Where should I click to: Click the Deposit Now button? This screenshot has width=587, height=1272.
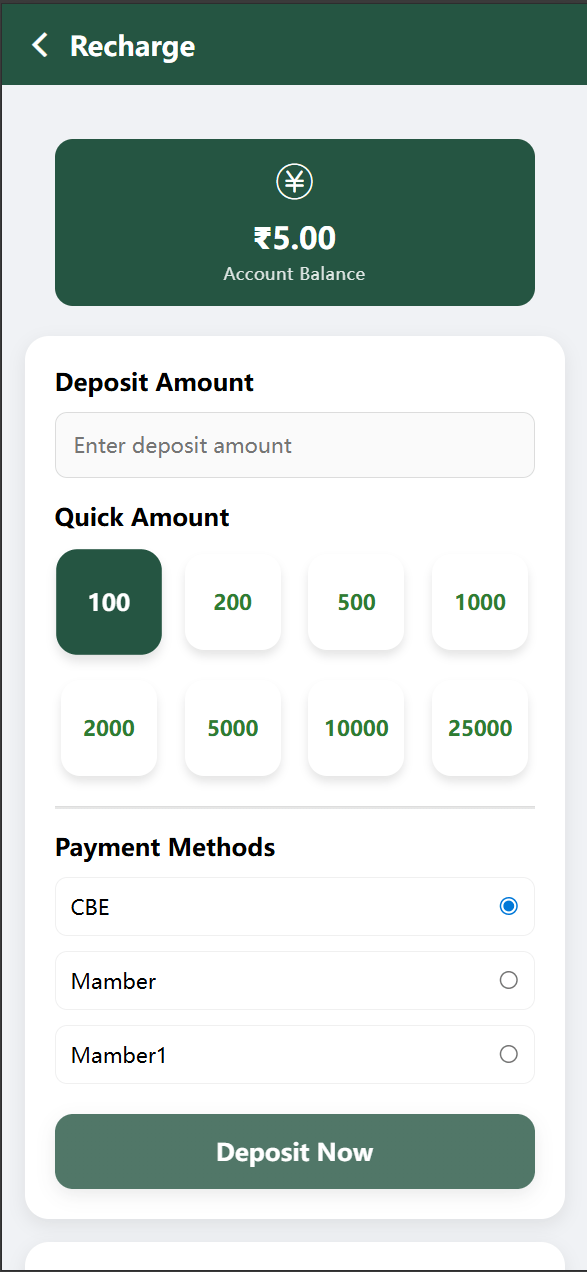pyautogui.click(x=295, y=1152)
